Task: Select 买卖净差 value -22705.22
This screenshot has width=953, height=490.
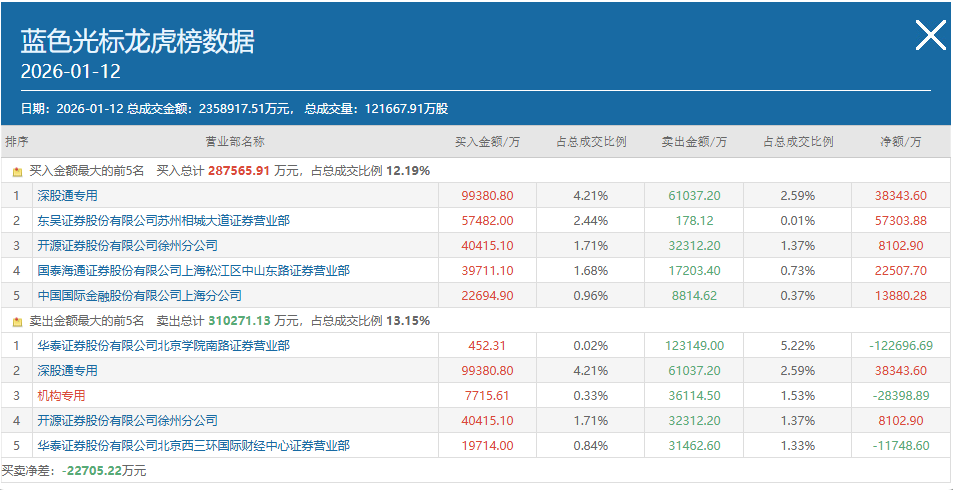Action: [91, 471]
